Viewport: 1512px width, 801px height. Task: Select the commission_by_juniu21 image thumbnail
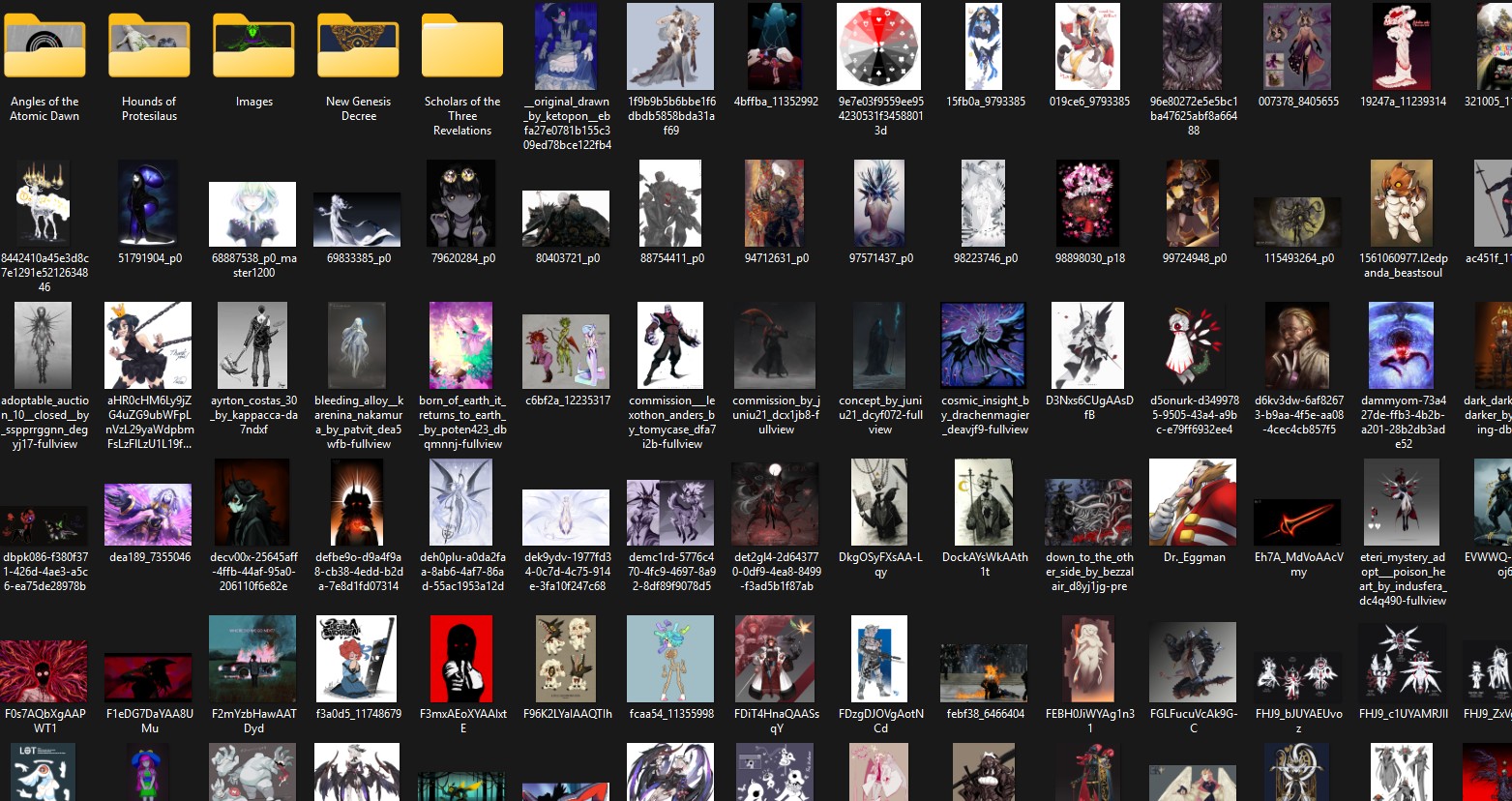776,345
